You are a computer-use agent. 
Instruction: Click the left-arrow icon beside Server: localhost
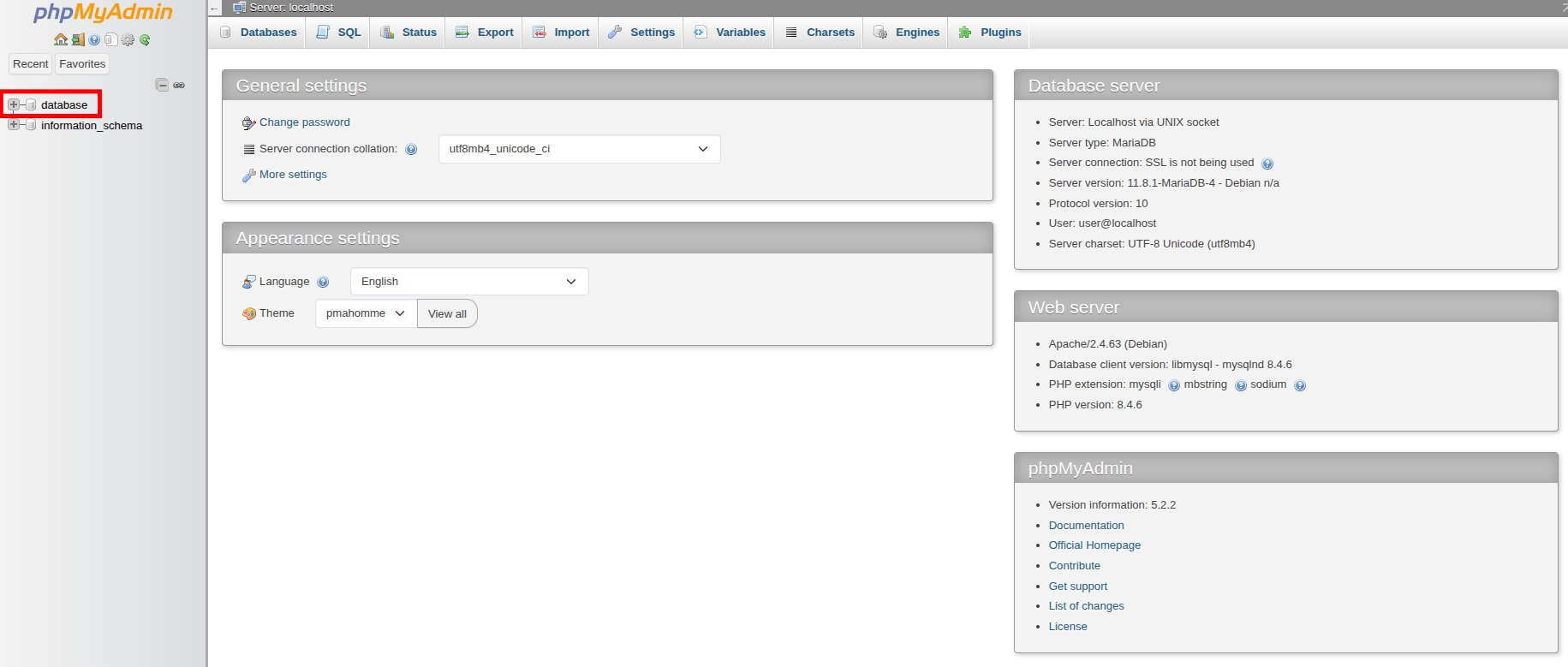[x=214, y=8]
